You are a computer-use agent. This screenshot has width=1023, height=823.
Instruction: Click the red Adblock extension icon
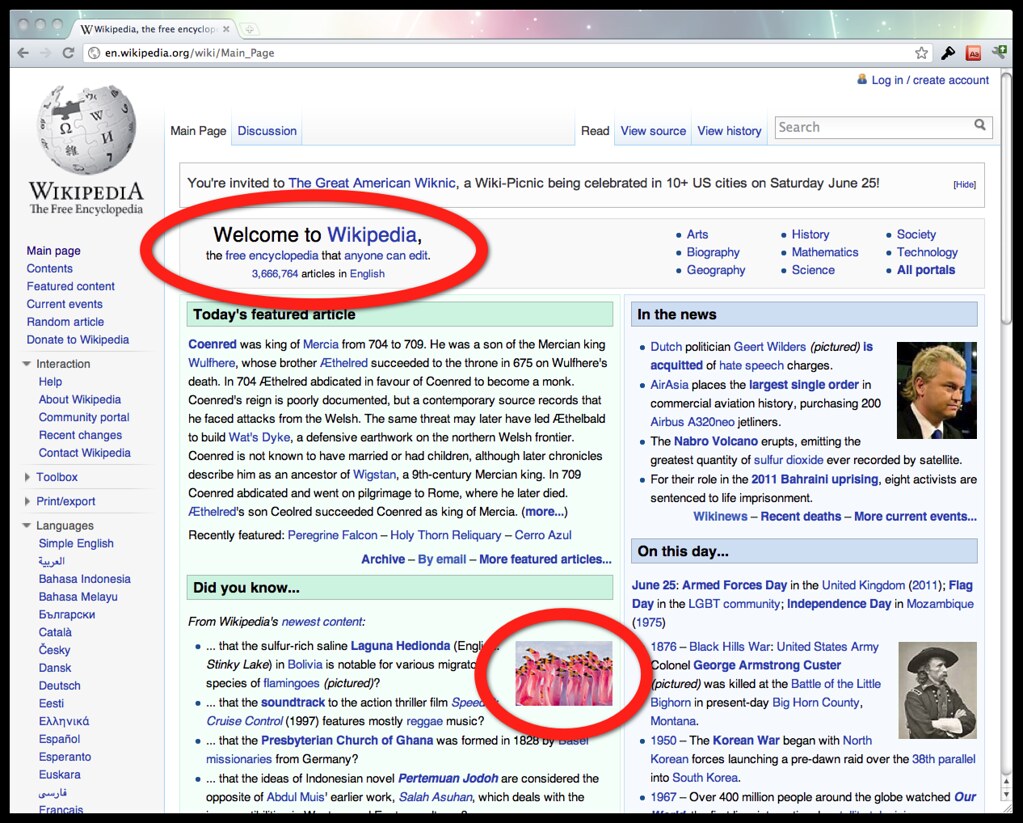pyautogui.click(x=973, y=53)
